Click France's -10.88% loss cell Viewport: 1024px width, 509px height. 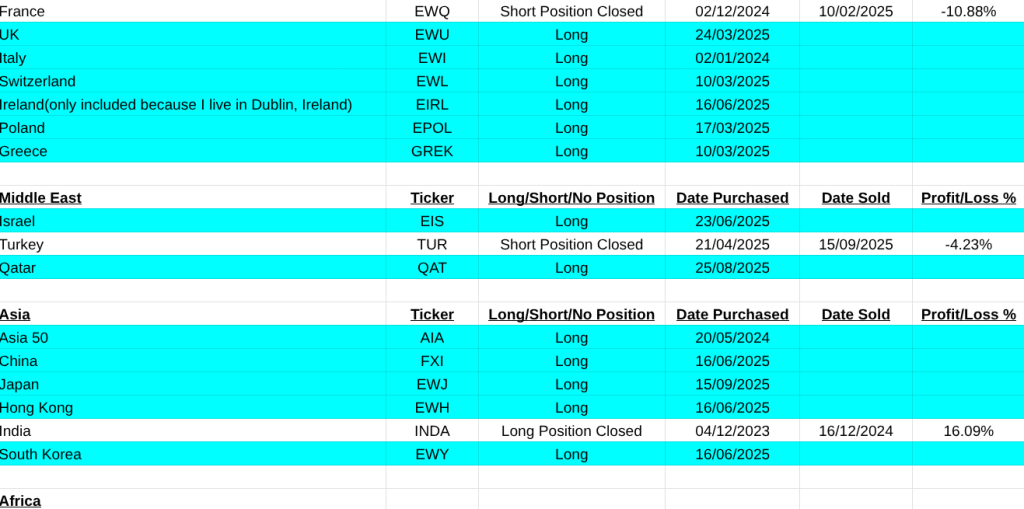tap(967, 11)
